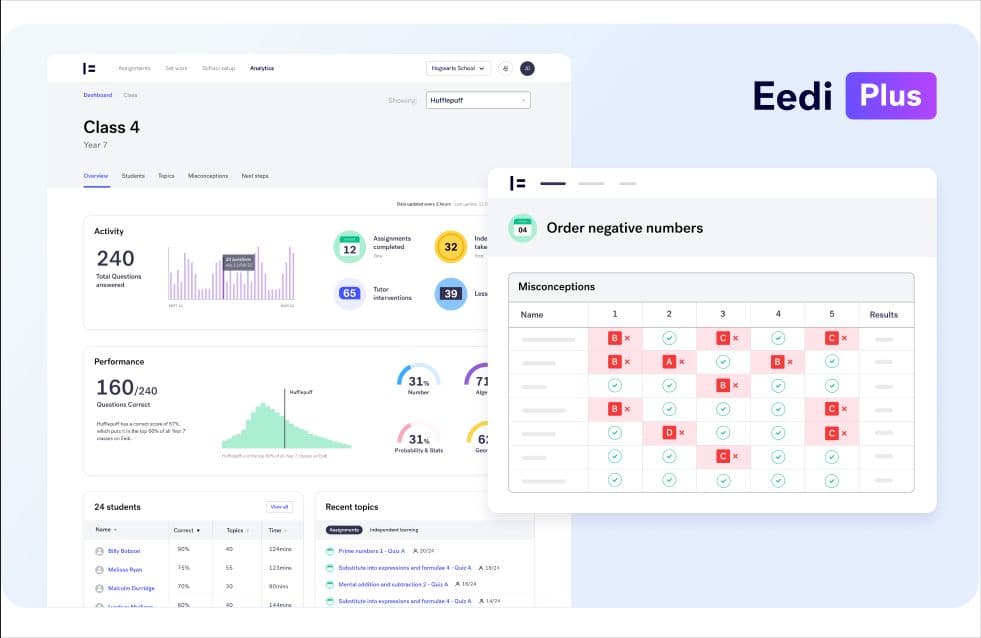The width and height of the screenshot is (981, 638).
Task: Open Melissa Ryan's student profile
Action: 127,569
